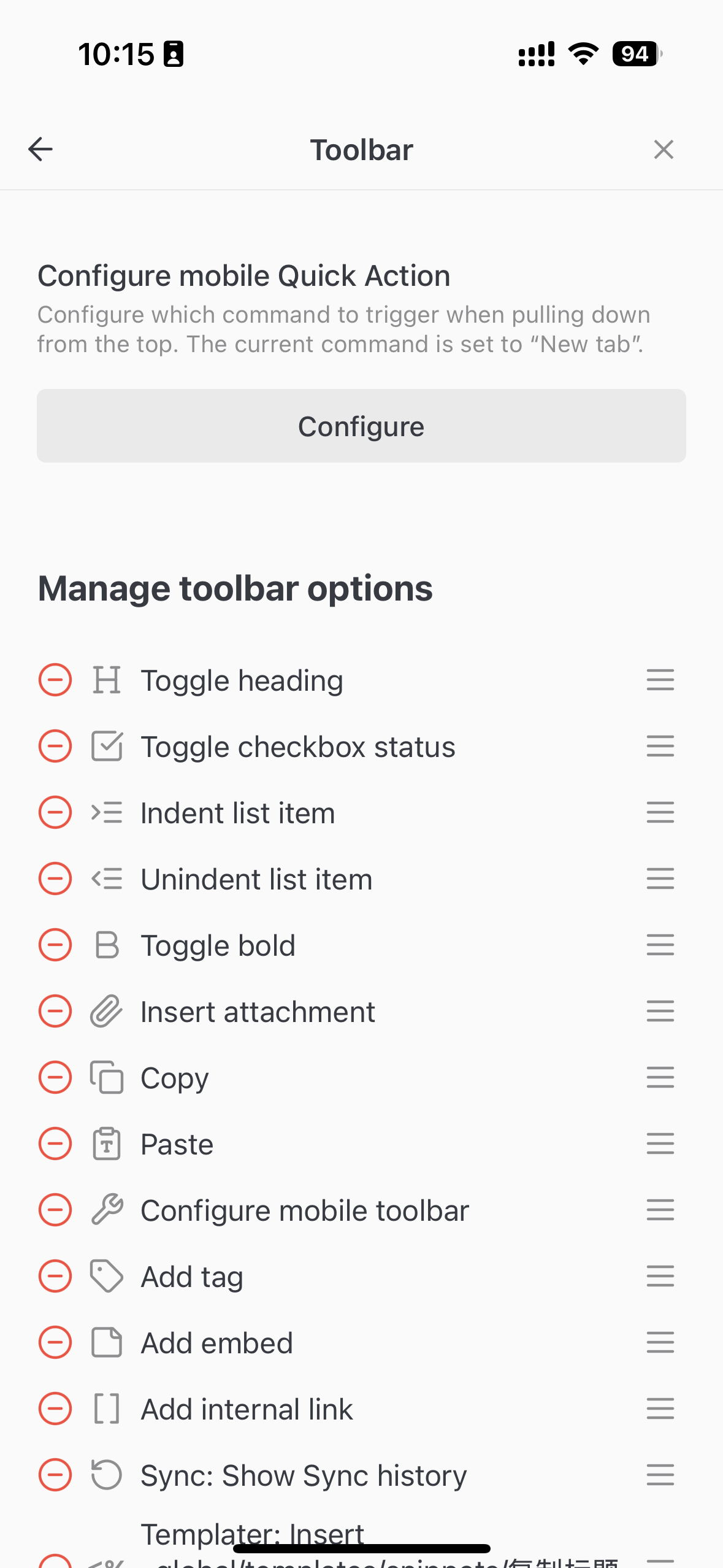The width and height of the screenshot is (723, 1568).
Task: Remove Add tag via the red minus
Action: 55,1276
